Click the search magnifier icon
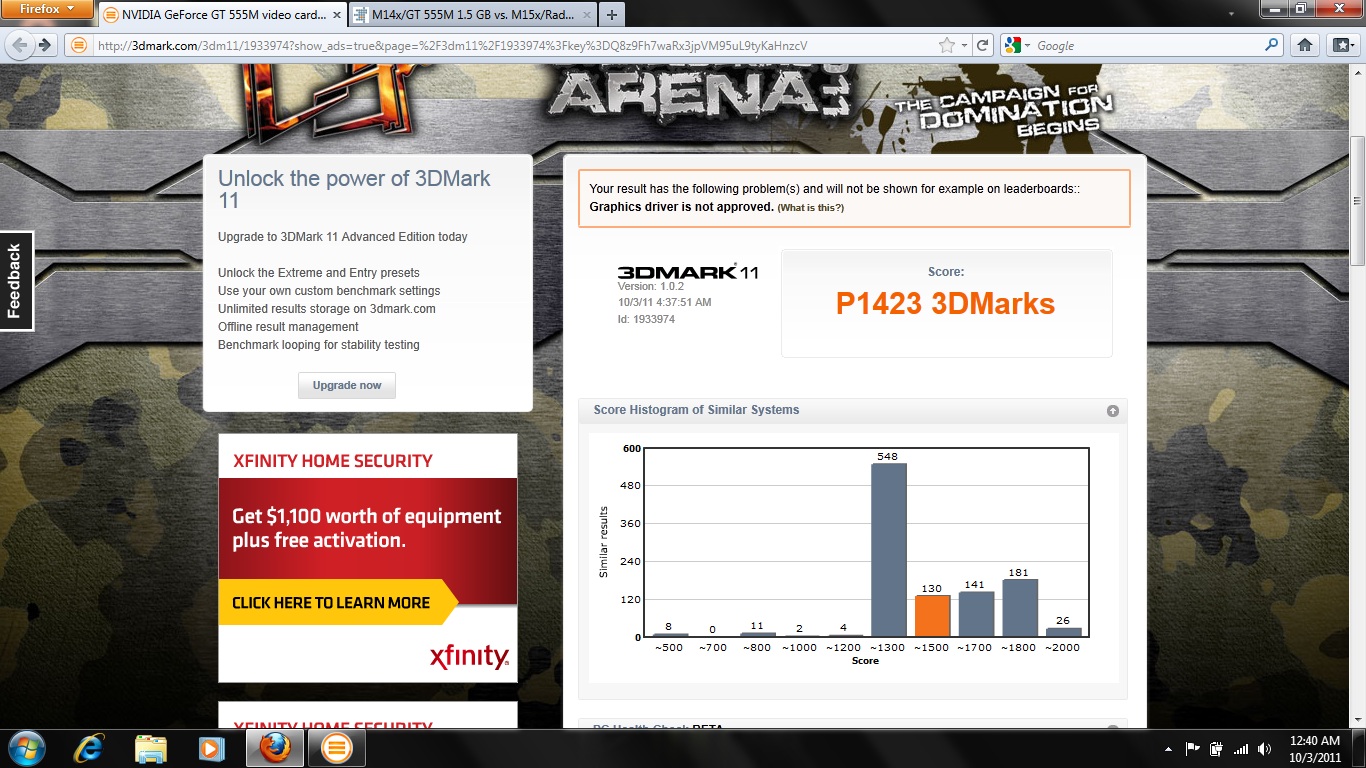This screenshot has height=768, width=1366. 1272,45
